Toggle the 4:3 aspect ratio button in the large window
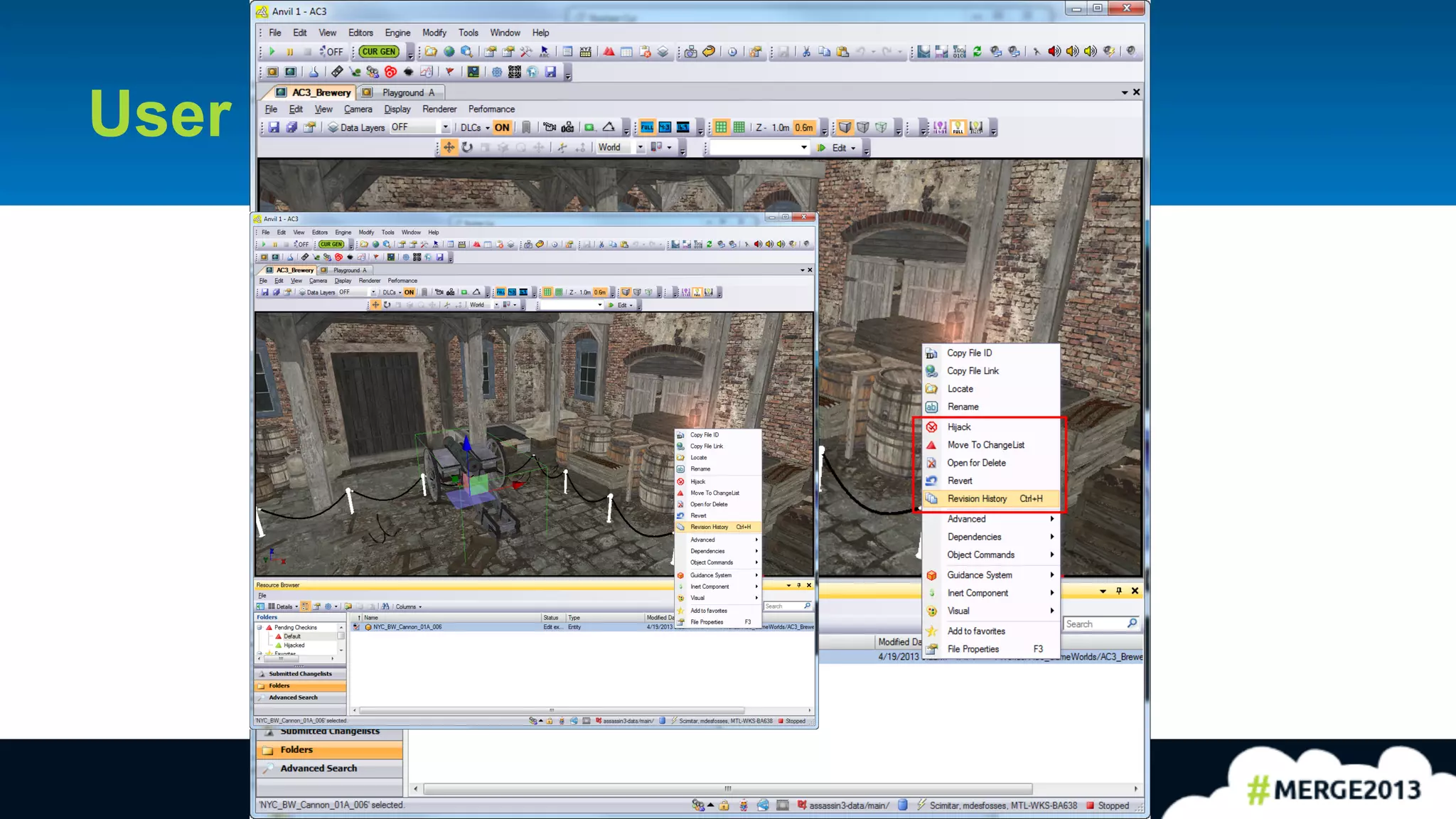 pos(665,127)
